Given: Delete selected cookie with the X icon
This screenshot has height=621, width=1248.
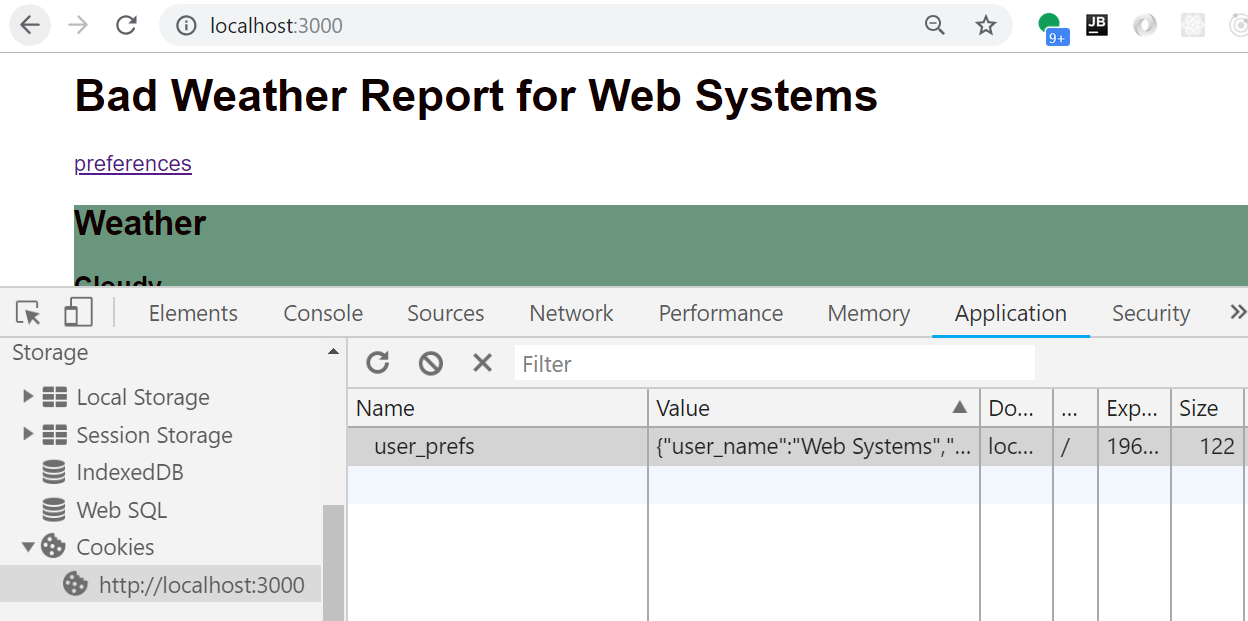Looking at the screenshot, I should [x=483, y=363].
